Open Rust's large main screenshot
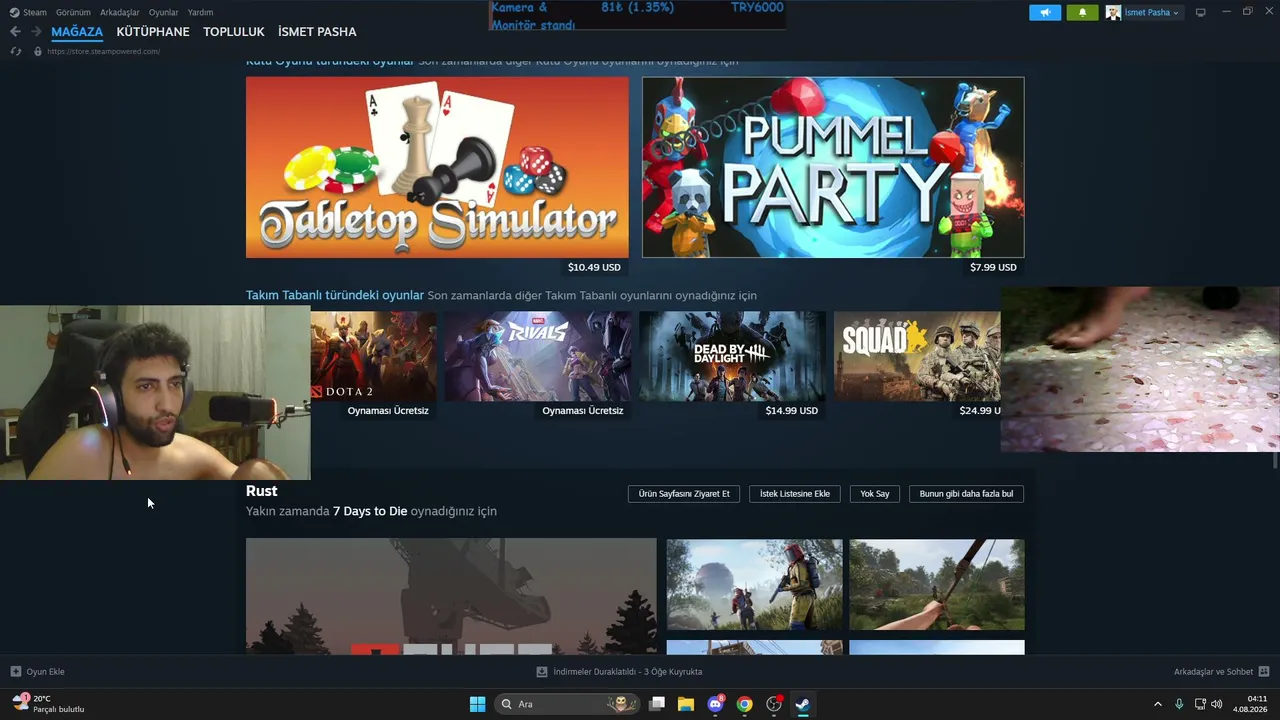 pyautogui.click(x=451, y=596)
